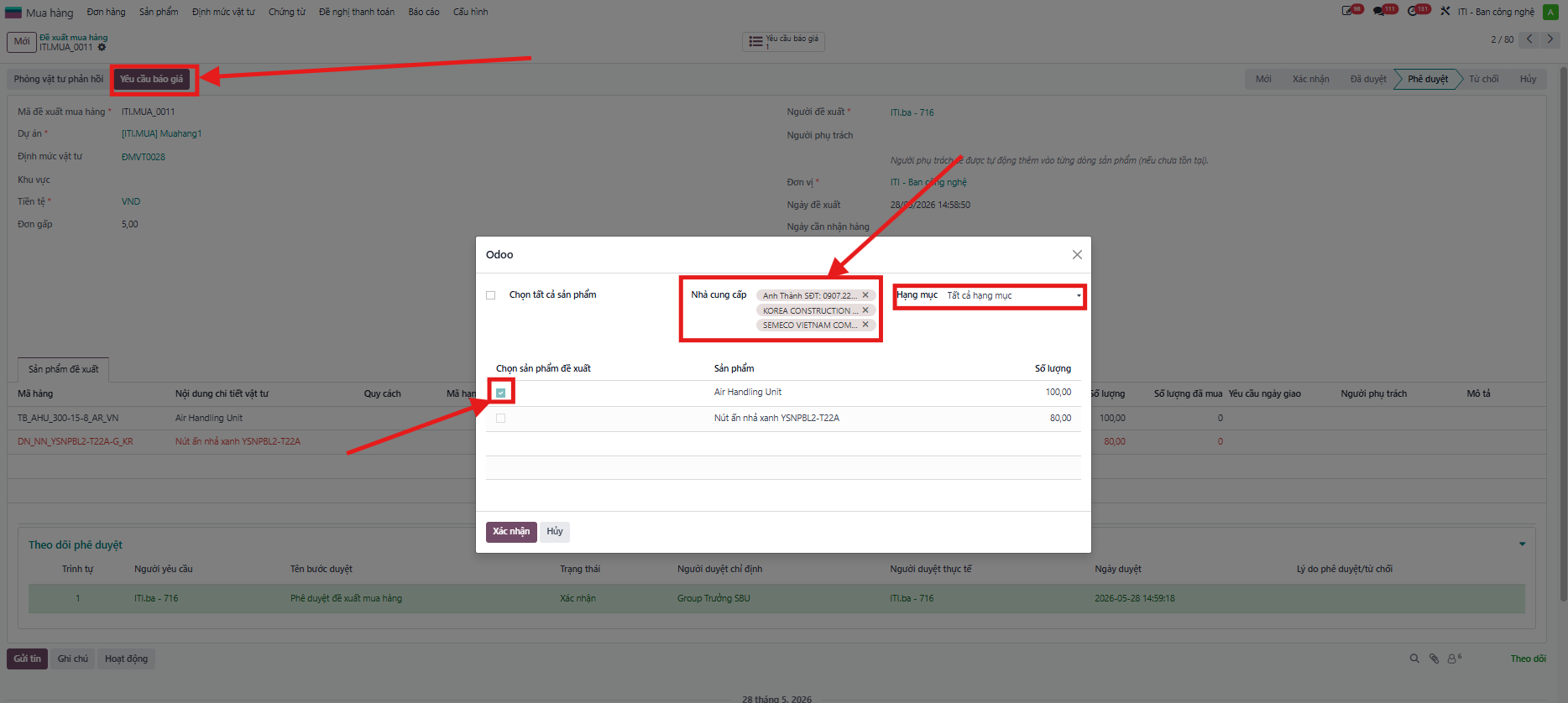
Task: Close the Odoo dialog with the X
Action: (1077, 255)
